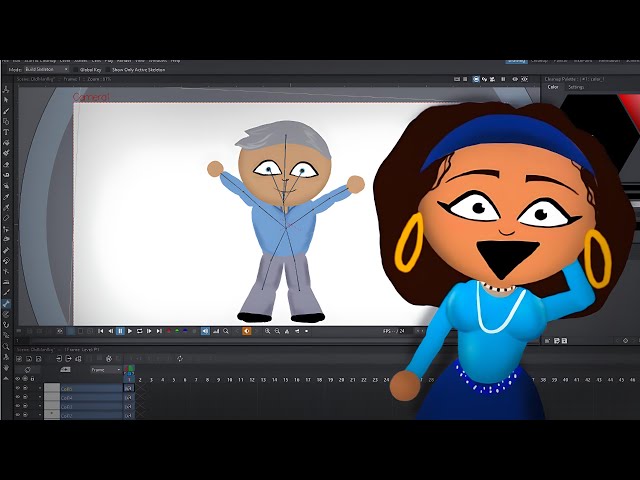
Task: Select the Zoom magnifier tool
Action: (6, 347)
